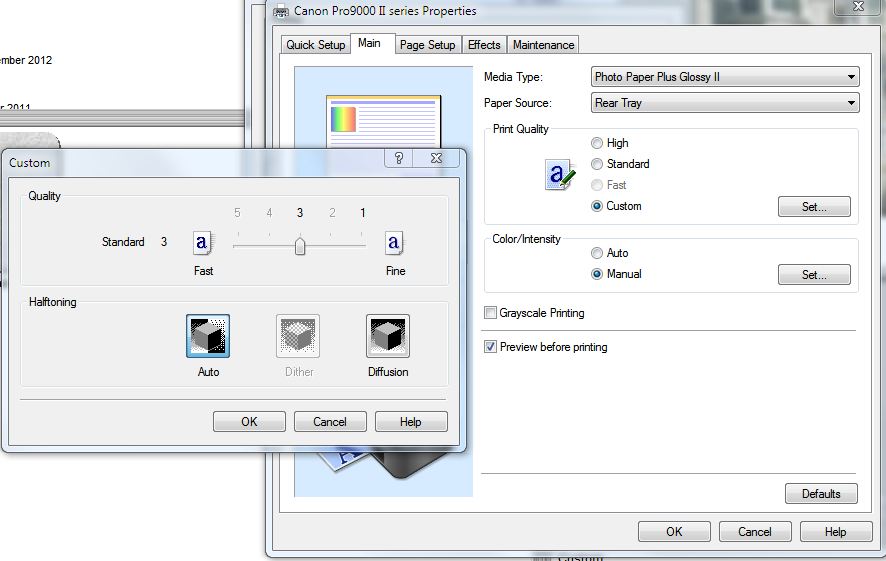This screenshot has width=886, height=561.
Task: Click the Fine quality 'a' icon
Action: (394, 243)
